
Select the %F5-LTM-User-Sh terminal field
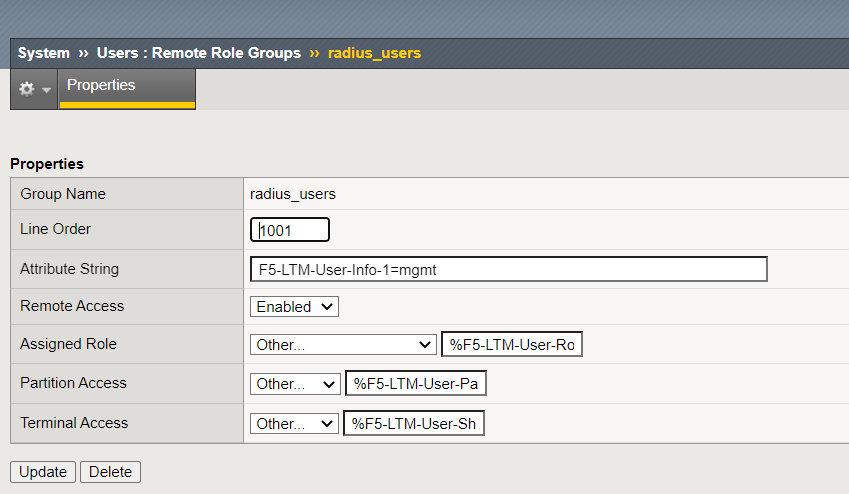413,424
